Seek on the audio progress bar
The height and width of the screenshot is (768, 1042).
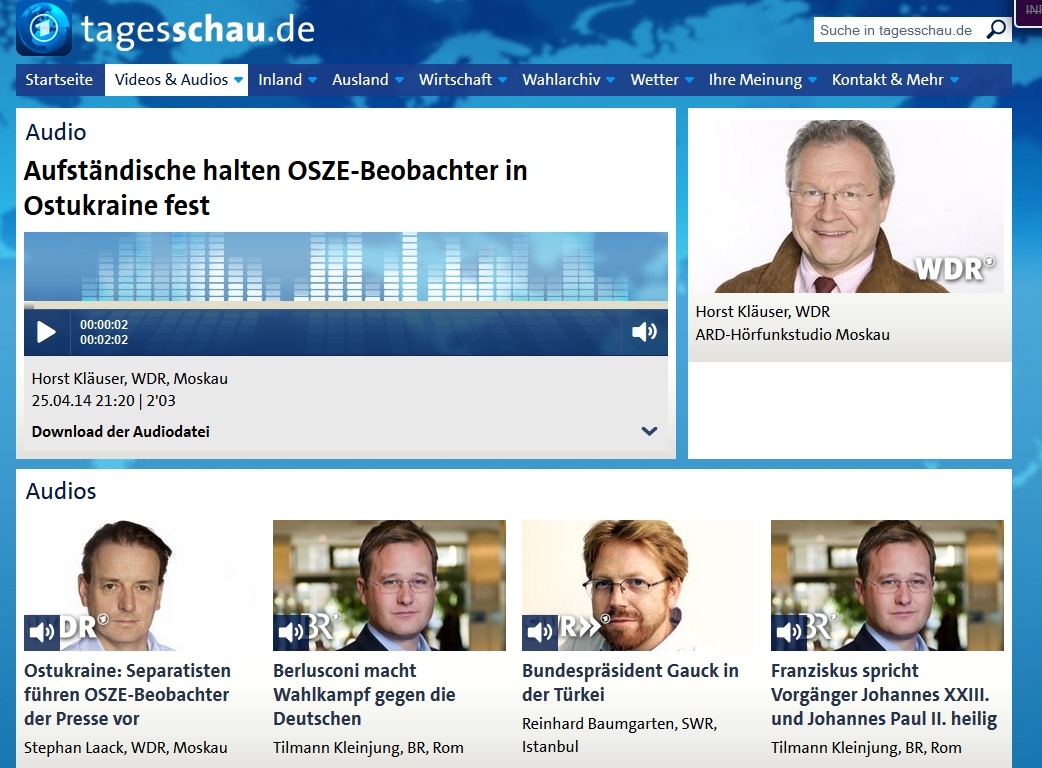click(x=346, y=306)
